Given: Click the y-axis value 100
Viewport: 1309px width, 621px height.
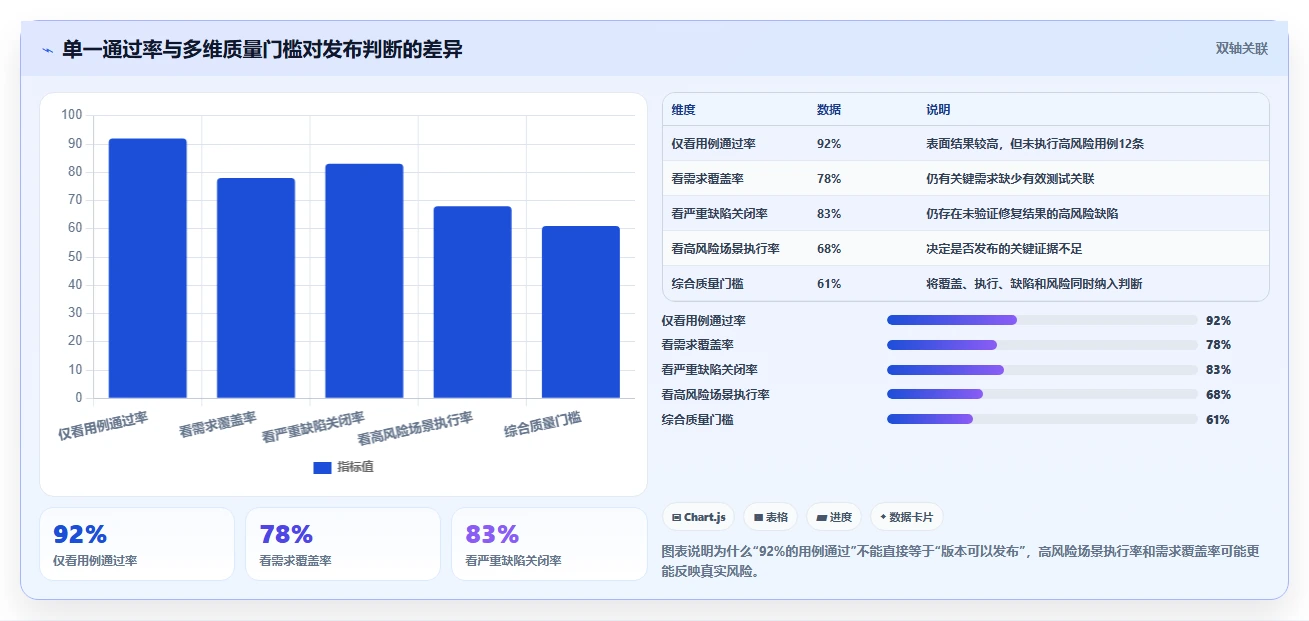Looking at the screenshot, I should [x=72, y=115].
